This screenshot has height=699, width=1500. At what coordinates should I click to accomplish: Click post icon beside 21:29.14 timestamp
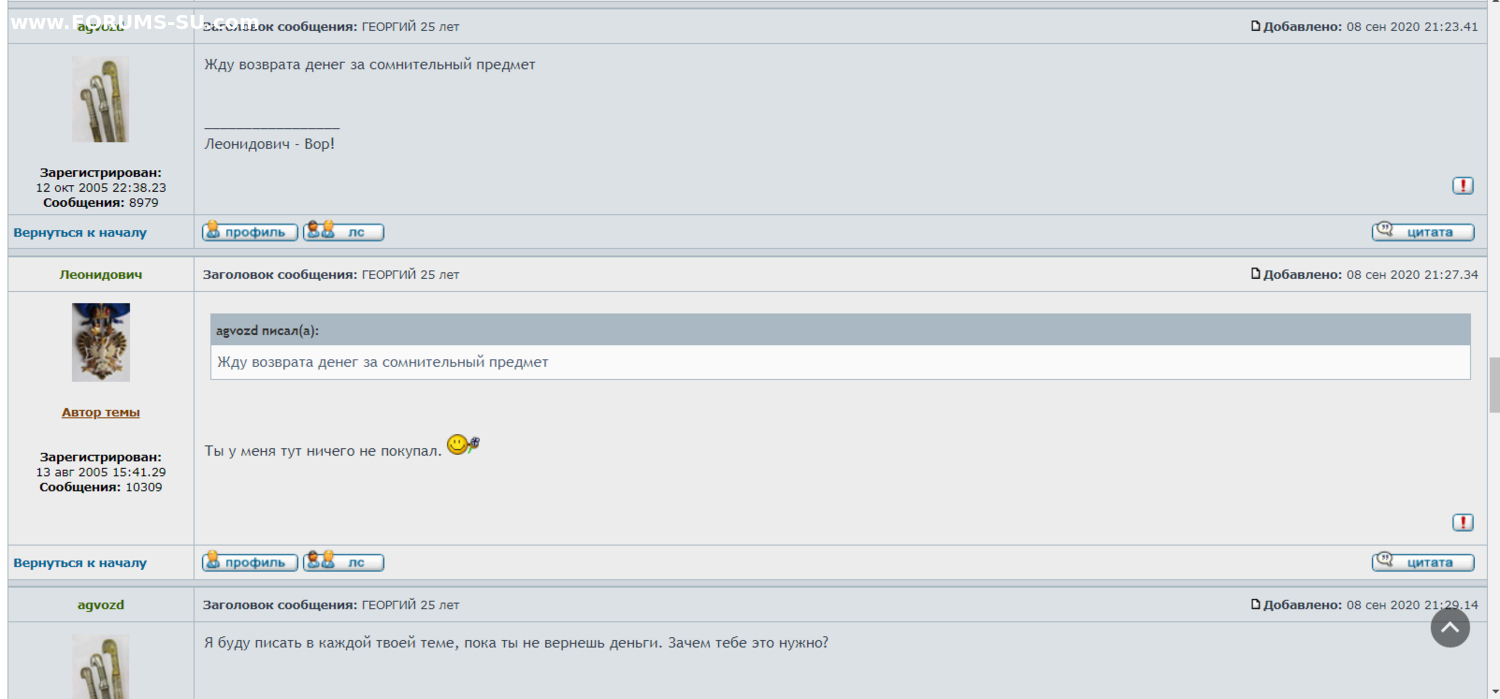point(1256,604)
